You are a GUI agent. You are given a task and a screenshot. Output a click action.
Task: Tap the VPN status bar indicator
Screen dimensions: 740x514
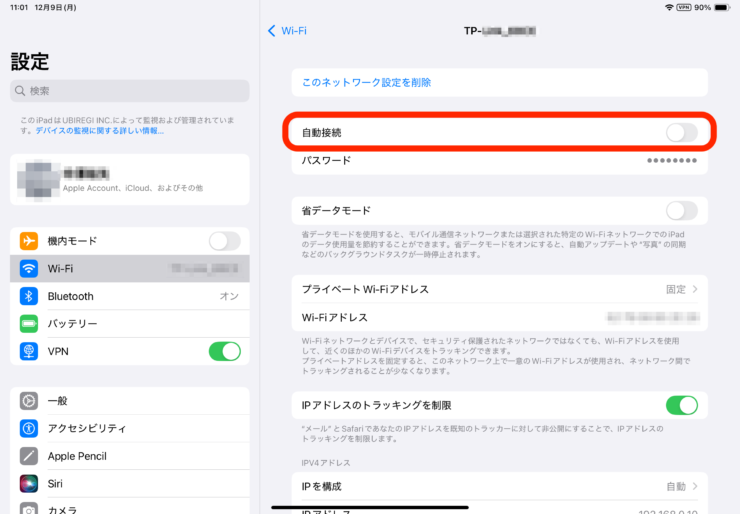pyautogui.click(x=683, y=8)
